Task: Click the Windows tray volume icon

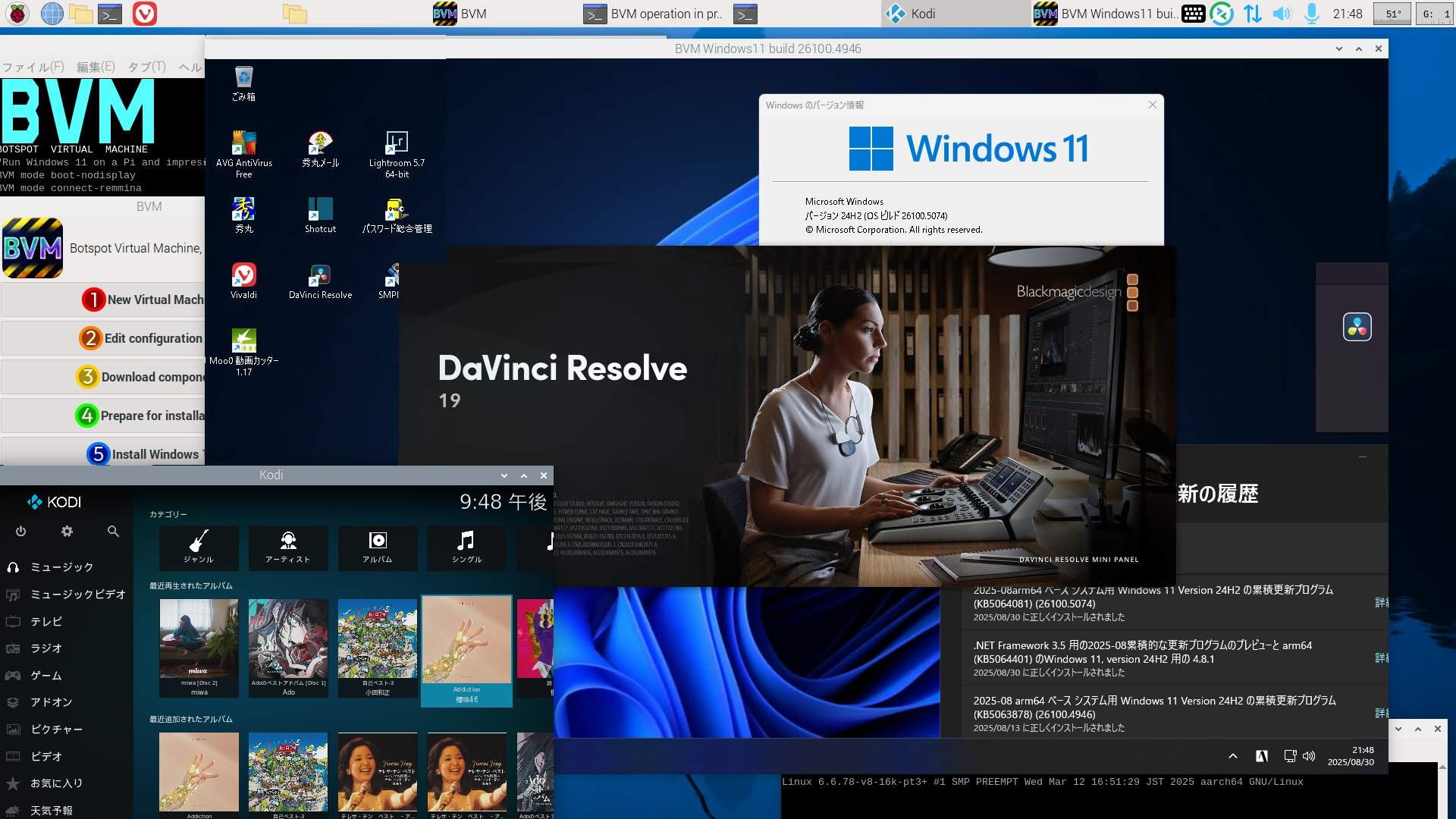Action: 1309,756
